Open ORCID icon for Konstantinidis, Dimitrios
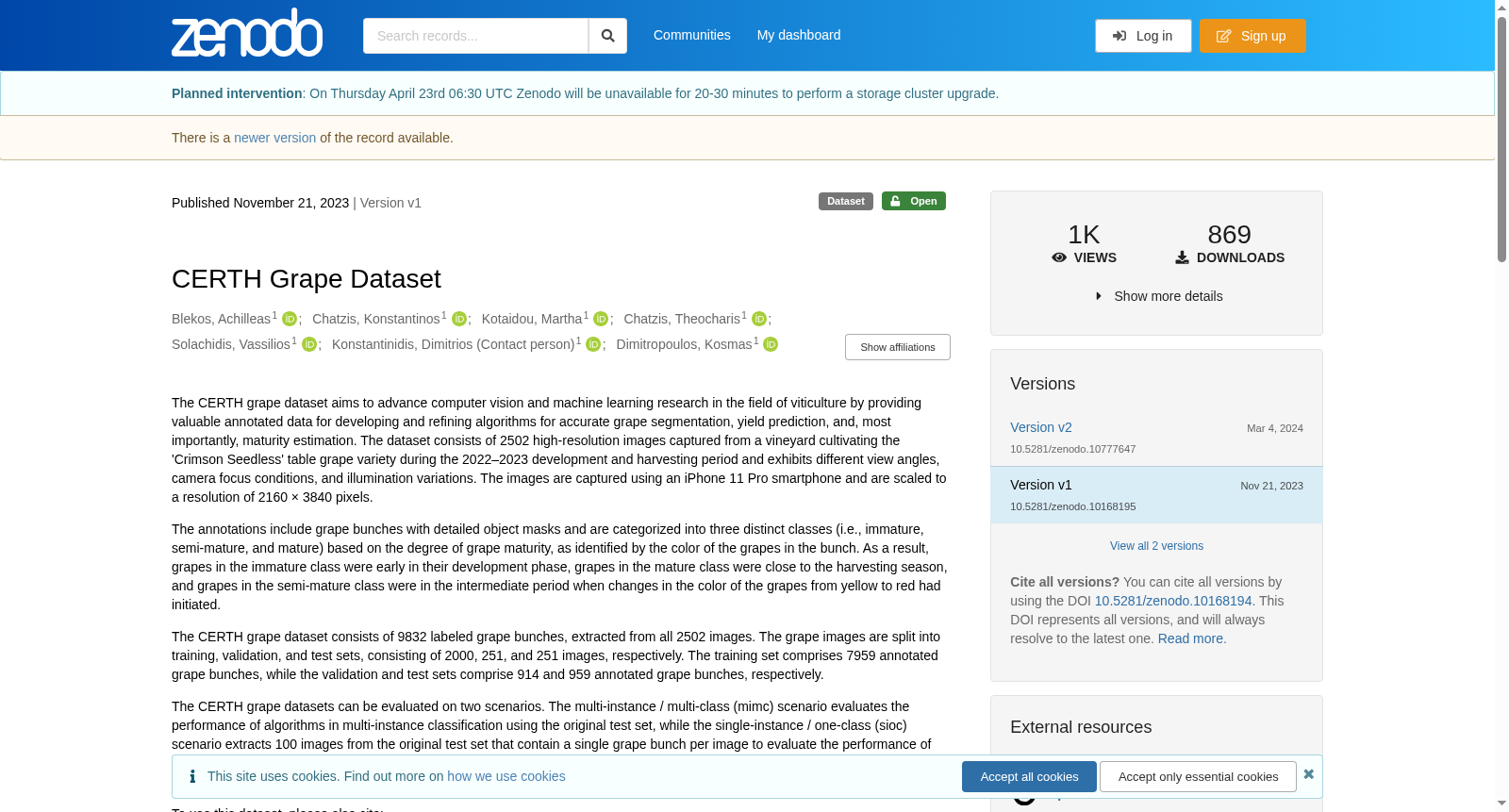This screenshot has height=812, width=1509. click(x=593, y=345)
